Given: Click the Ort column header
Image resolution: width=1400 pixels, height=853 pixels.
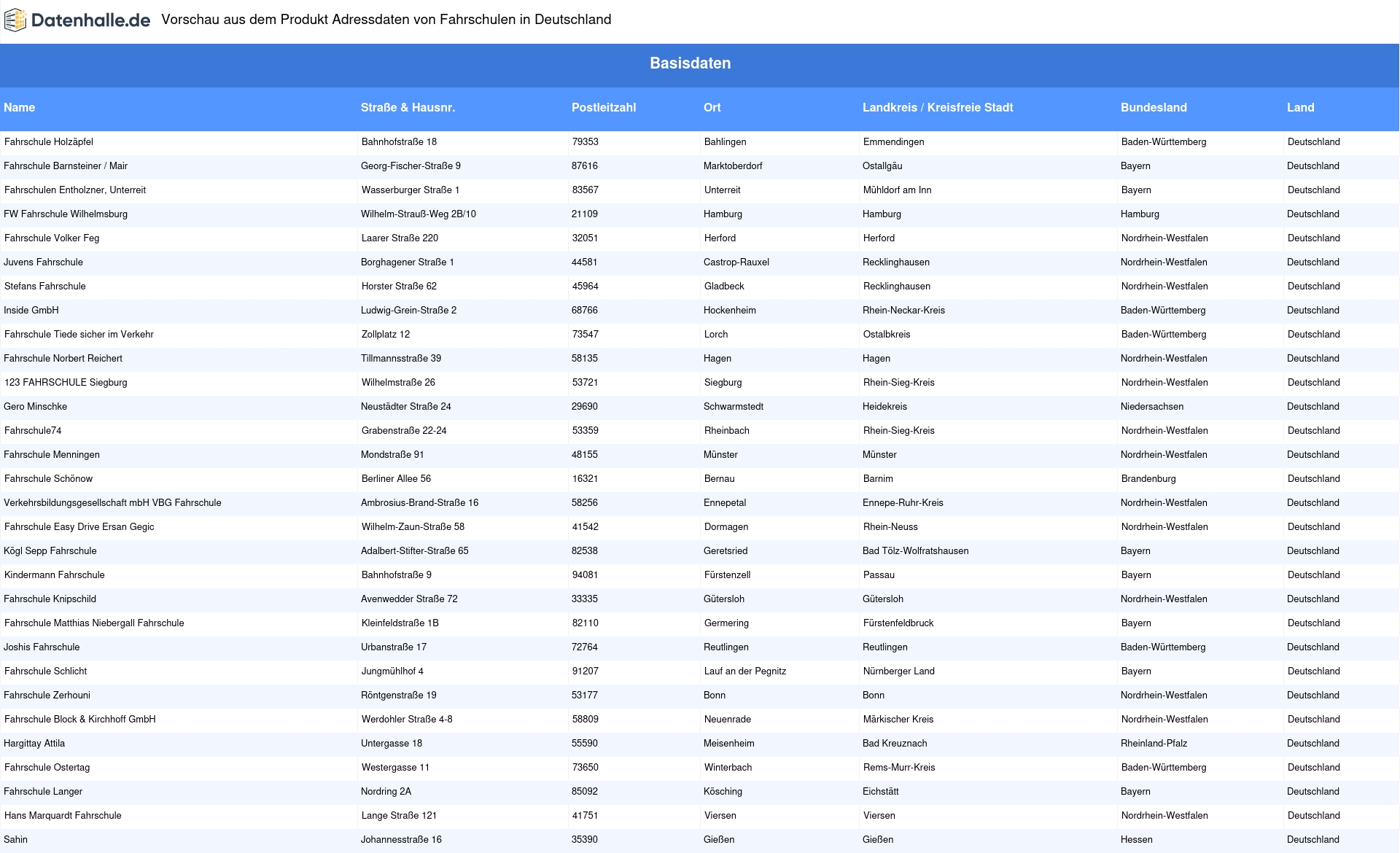Looking at the screenshot, I should 712,107.
